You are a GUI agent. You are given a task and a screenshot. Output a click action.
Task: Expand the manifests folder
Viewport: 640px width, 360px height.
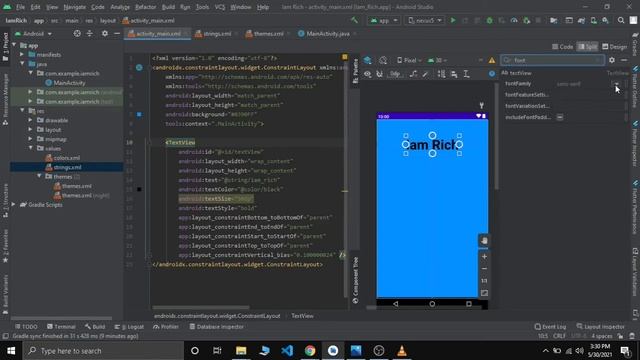[x=22, y=54]
